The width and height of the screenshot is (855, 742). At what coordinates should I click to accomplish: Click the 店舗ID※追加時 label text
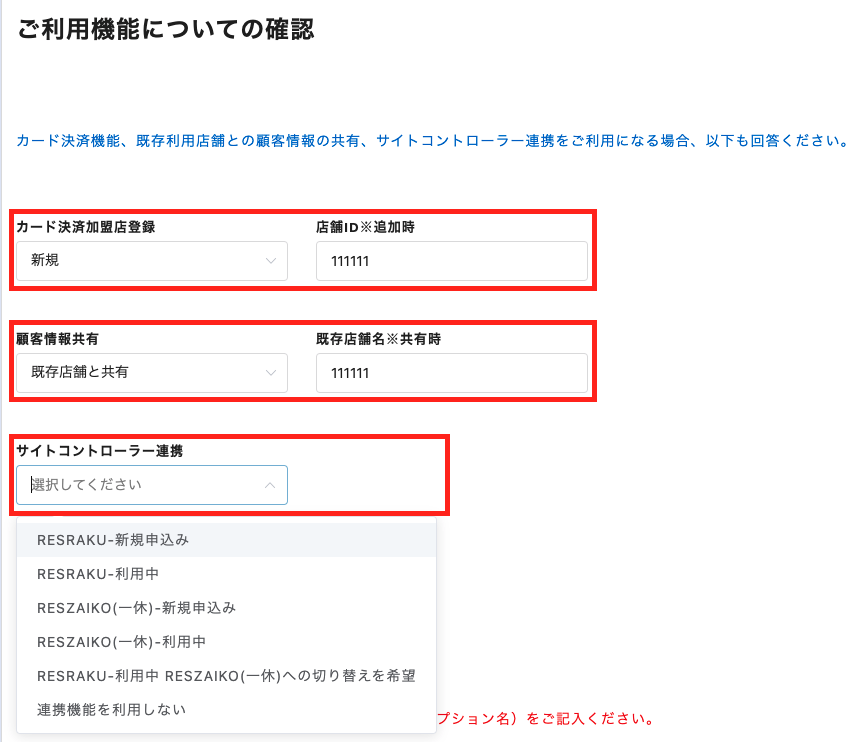[x=365, y=227]
